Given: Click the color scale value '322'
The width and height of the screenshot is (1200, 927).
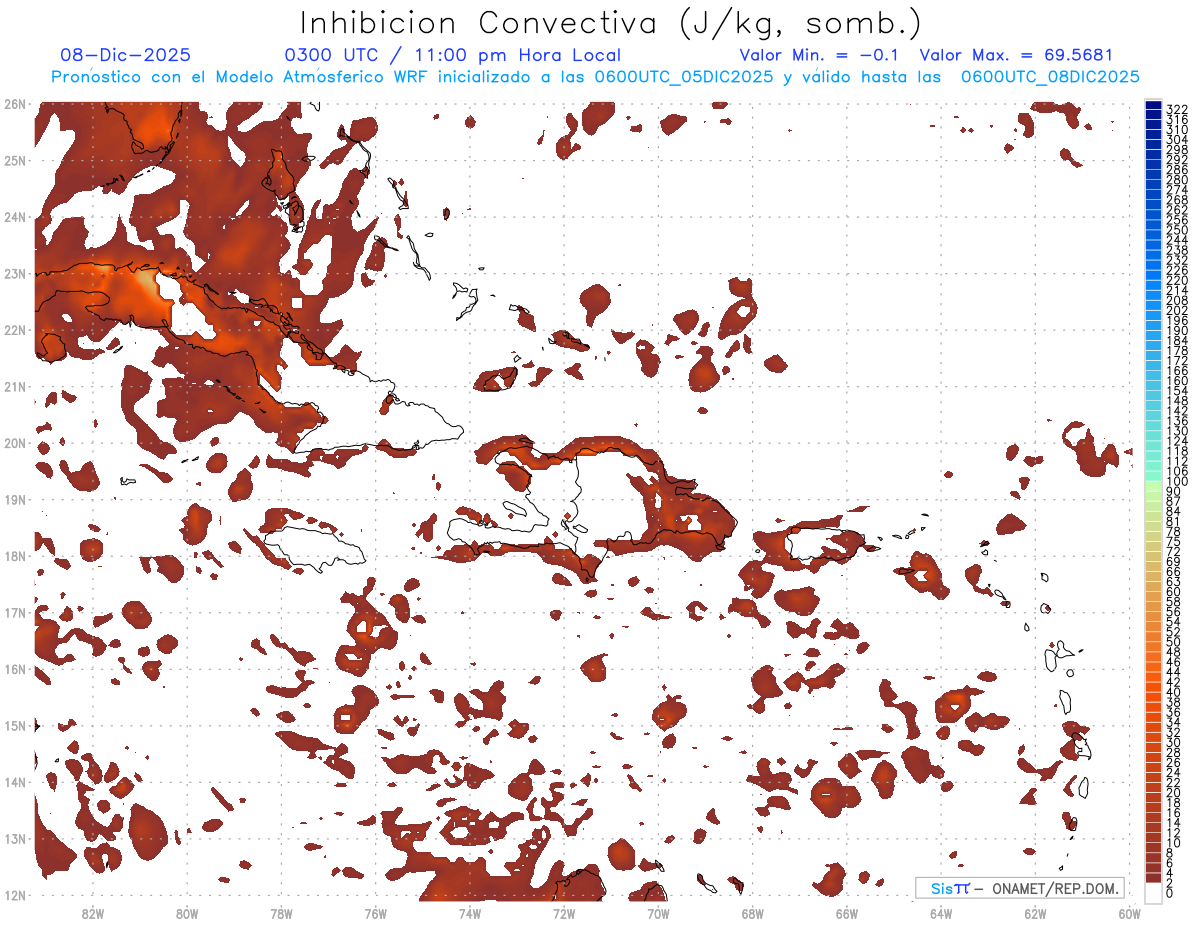Looking at the screenshot, I should click(x=1176, y=109).
